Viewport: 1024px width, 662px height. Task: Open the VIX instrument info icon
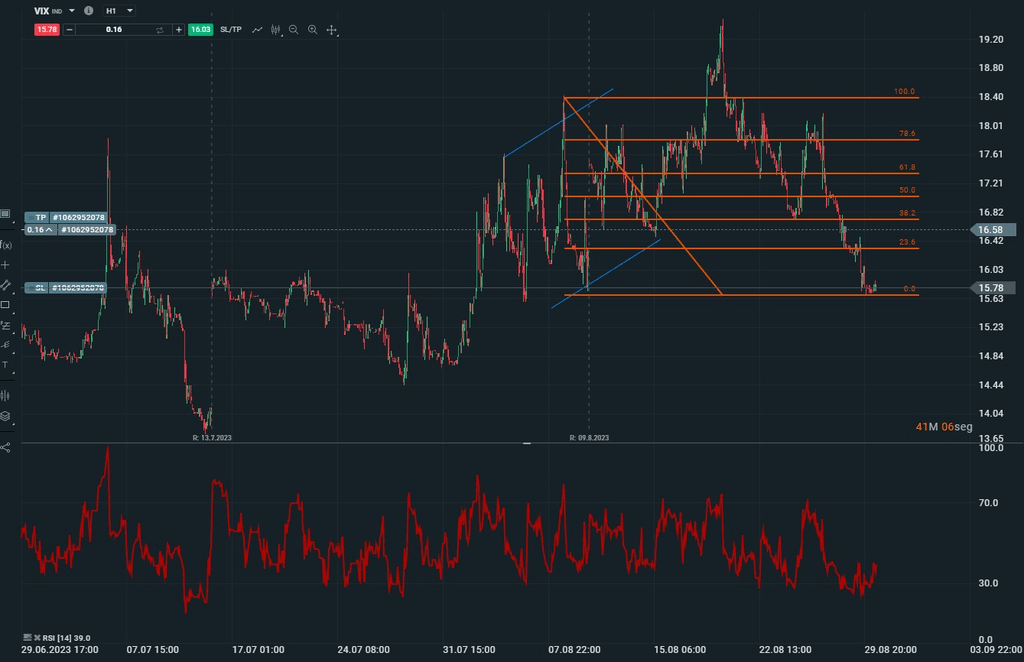(x=89, y=10)
